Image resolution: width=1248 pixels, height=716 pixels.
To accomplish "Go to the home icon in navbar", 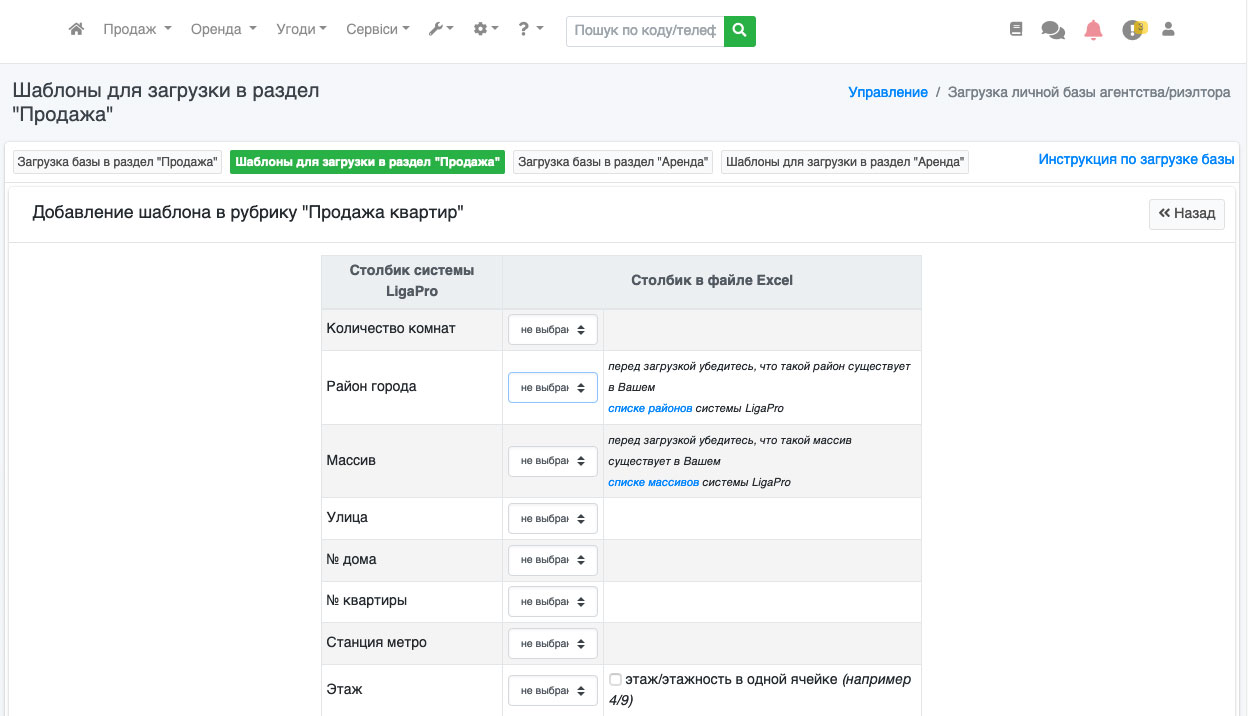I will click(x=76, y=30).
